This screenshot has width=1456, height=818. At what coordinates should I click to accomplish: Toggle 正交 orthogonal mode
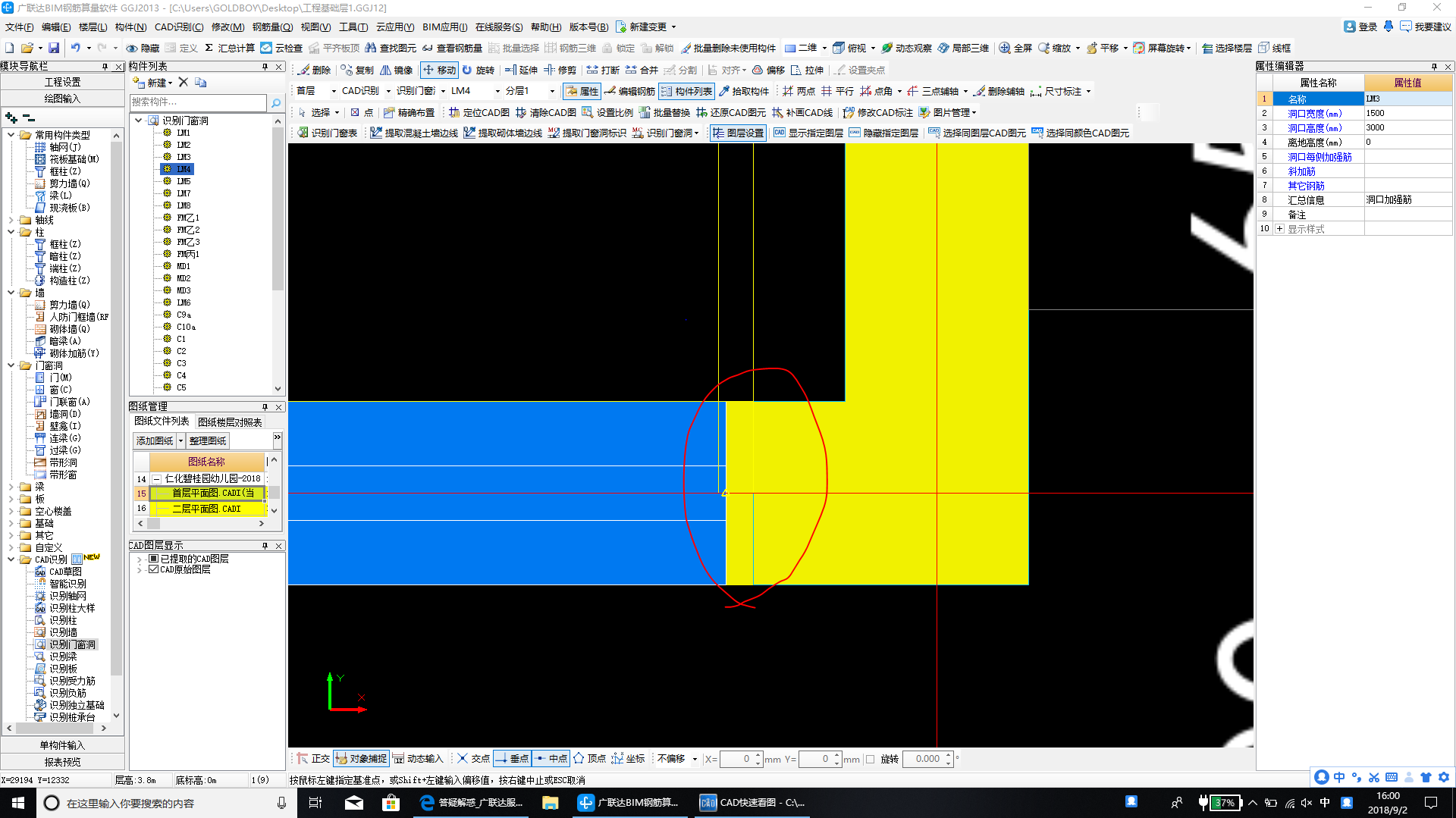pyautogui.click(x=313, y=759)
